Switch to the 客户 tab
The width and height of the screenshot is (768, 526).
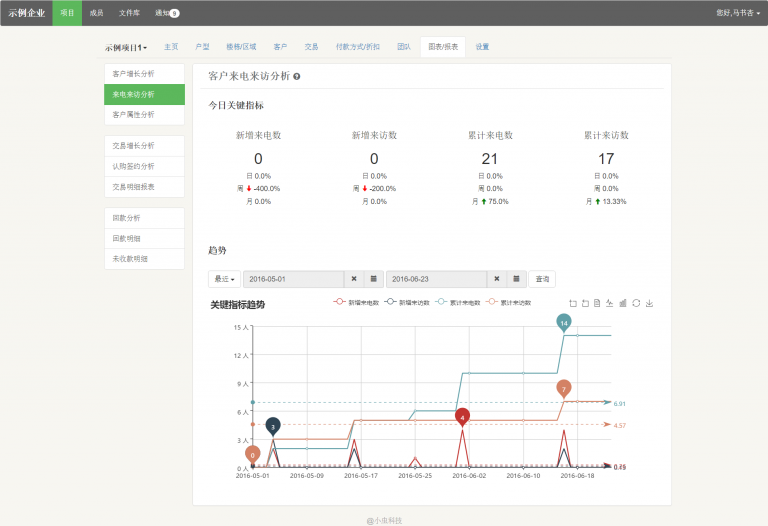tap(280, 47)
